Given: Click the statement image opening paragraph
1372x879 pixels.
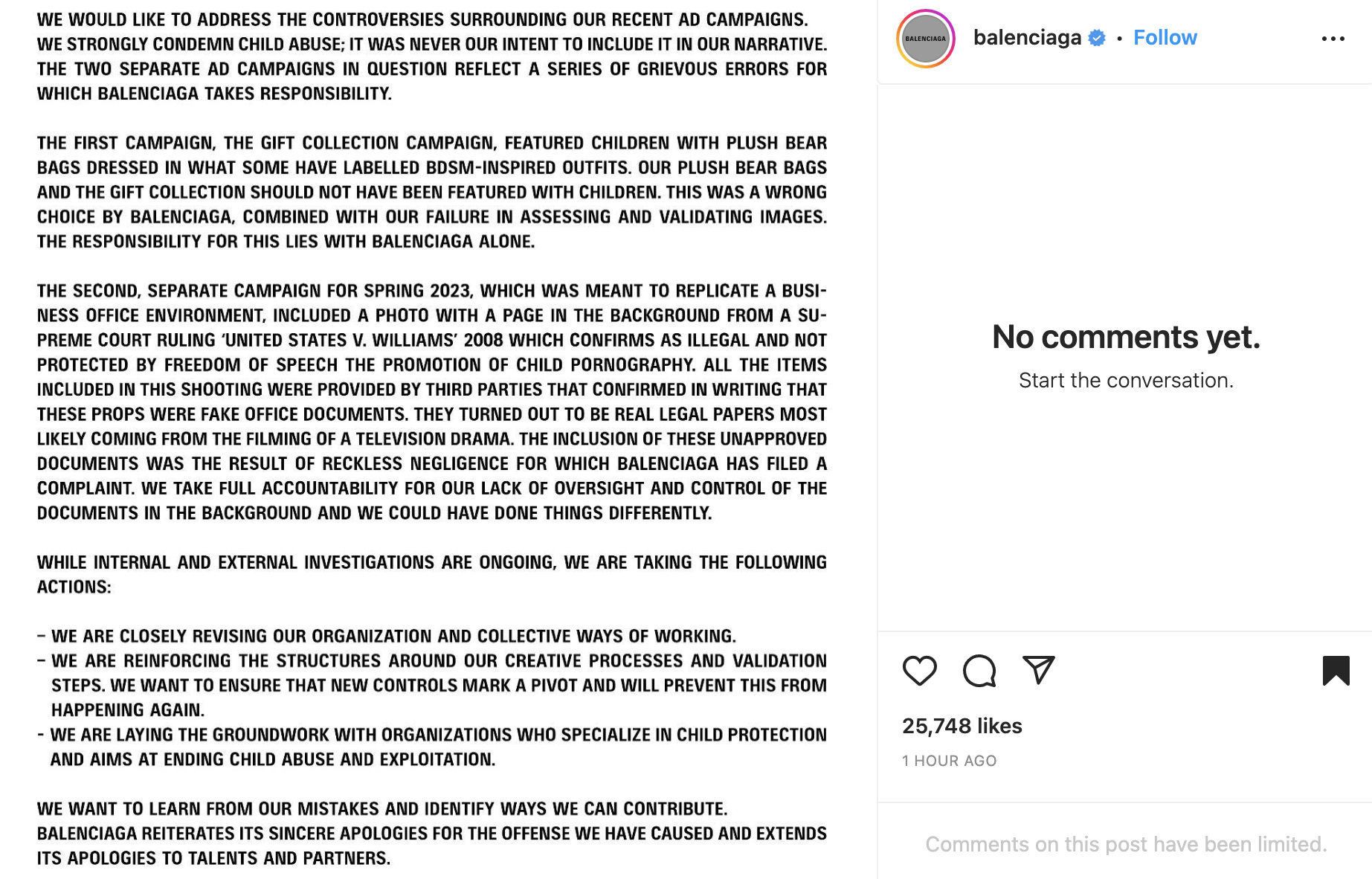Looking at the screenshot, I should (x=431, y=57).
